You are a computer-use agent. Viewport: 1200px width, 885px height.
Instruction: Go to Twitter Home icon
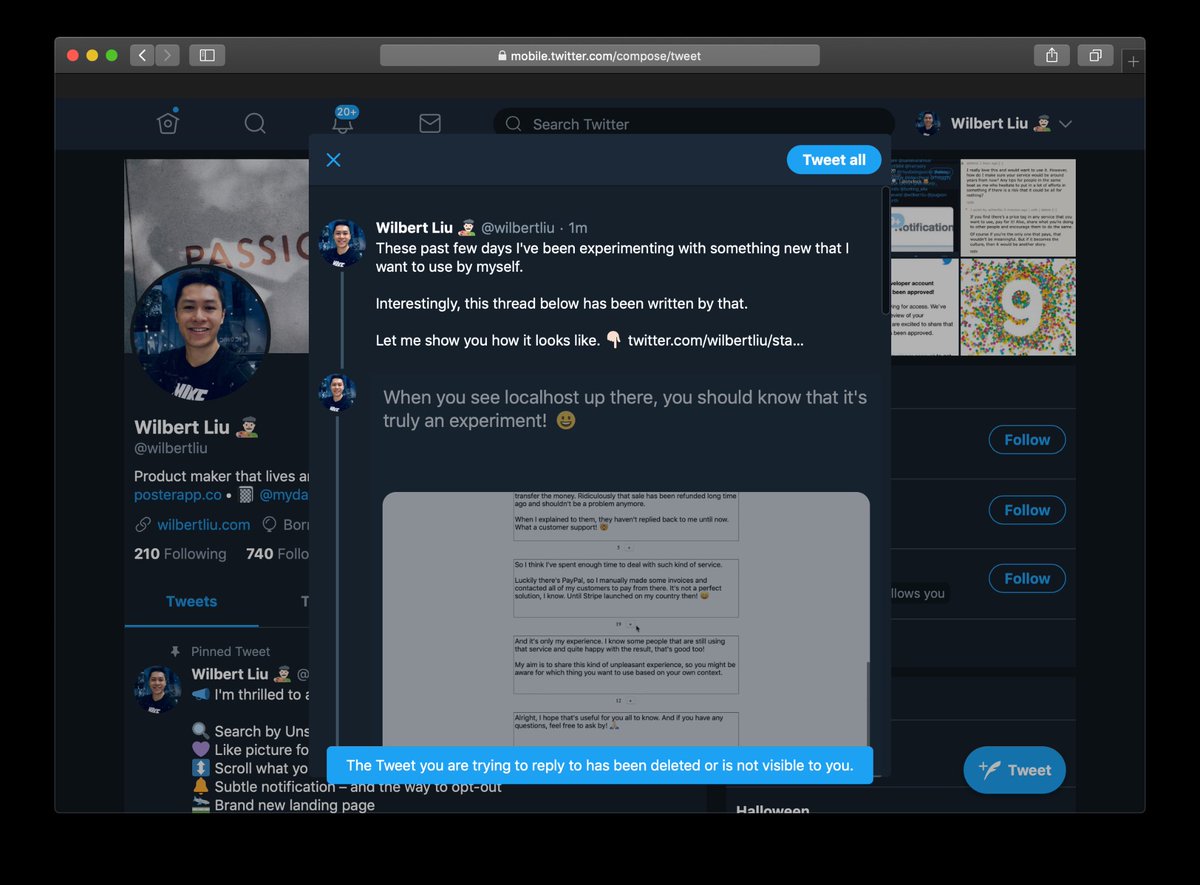(x=168, y=123)
